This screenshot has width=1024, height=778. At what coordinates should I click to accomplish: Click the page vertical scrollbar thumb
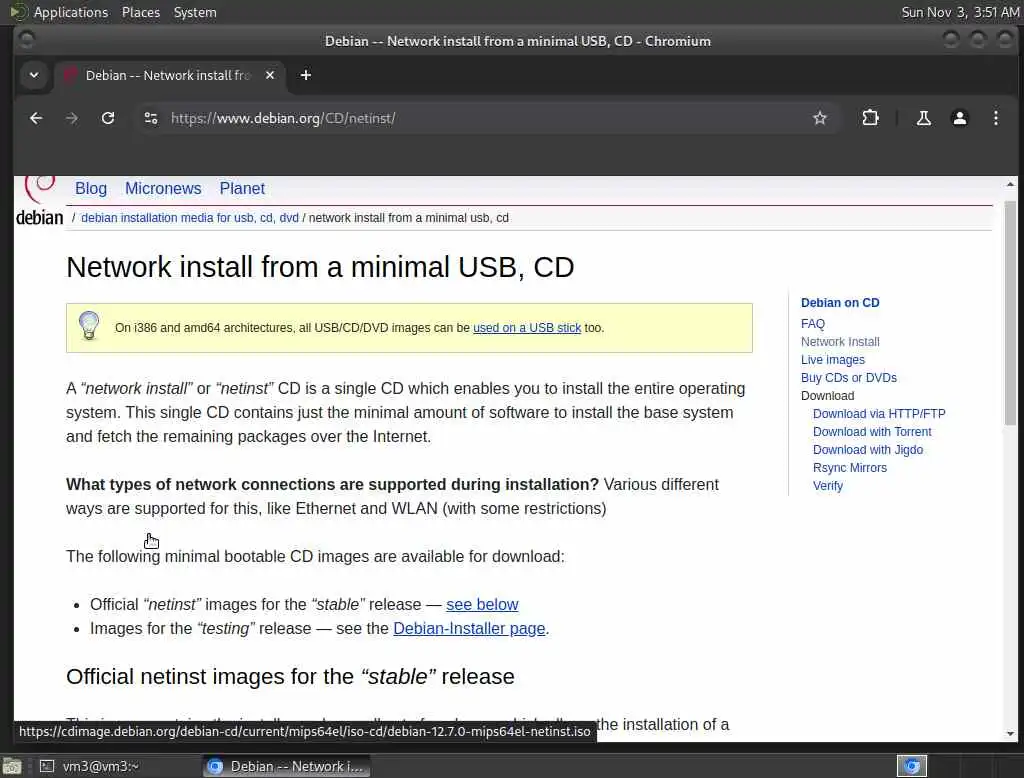tap(1010, 314)
